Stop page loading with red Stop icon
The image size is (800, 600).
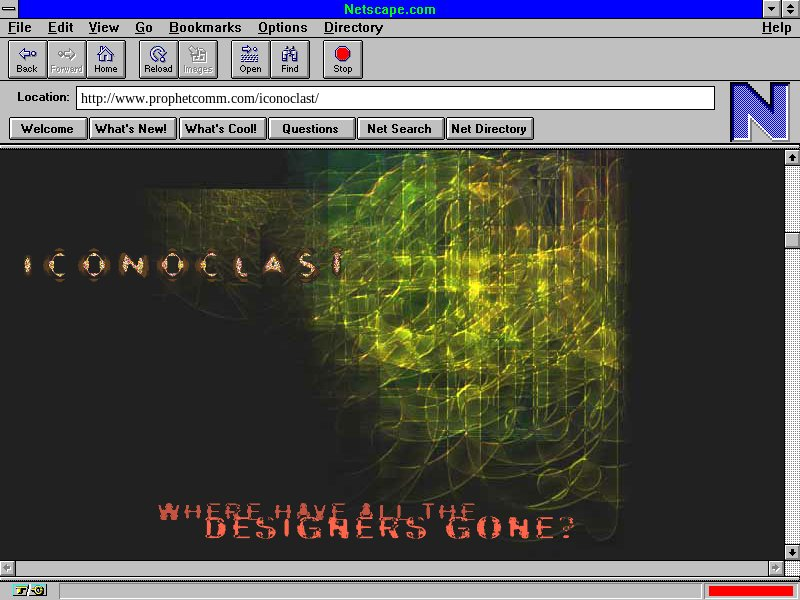pos(343,59)
